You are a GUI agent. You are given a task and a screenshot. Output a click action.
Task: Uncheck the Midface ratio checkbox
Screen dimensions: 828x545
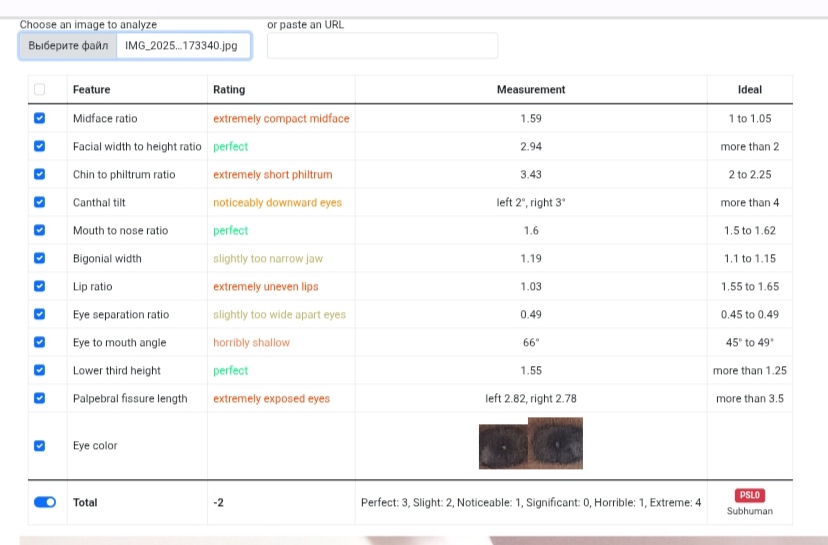pyautogui.click(x=40, y=118)
